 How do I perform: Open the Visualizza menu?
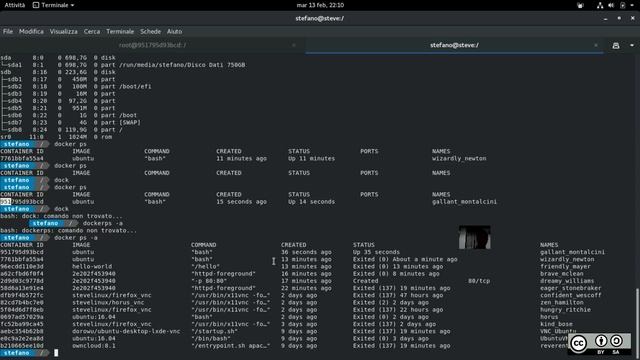tap(64, 31)
